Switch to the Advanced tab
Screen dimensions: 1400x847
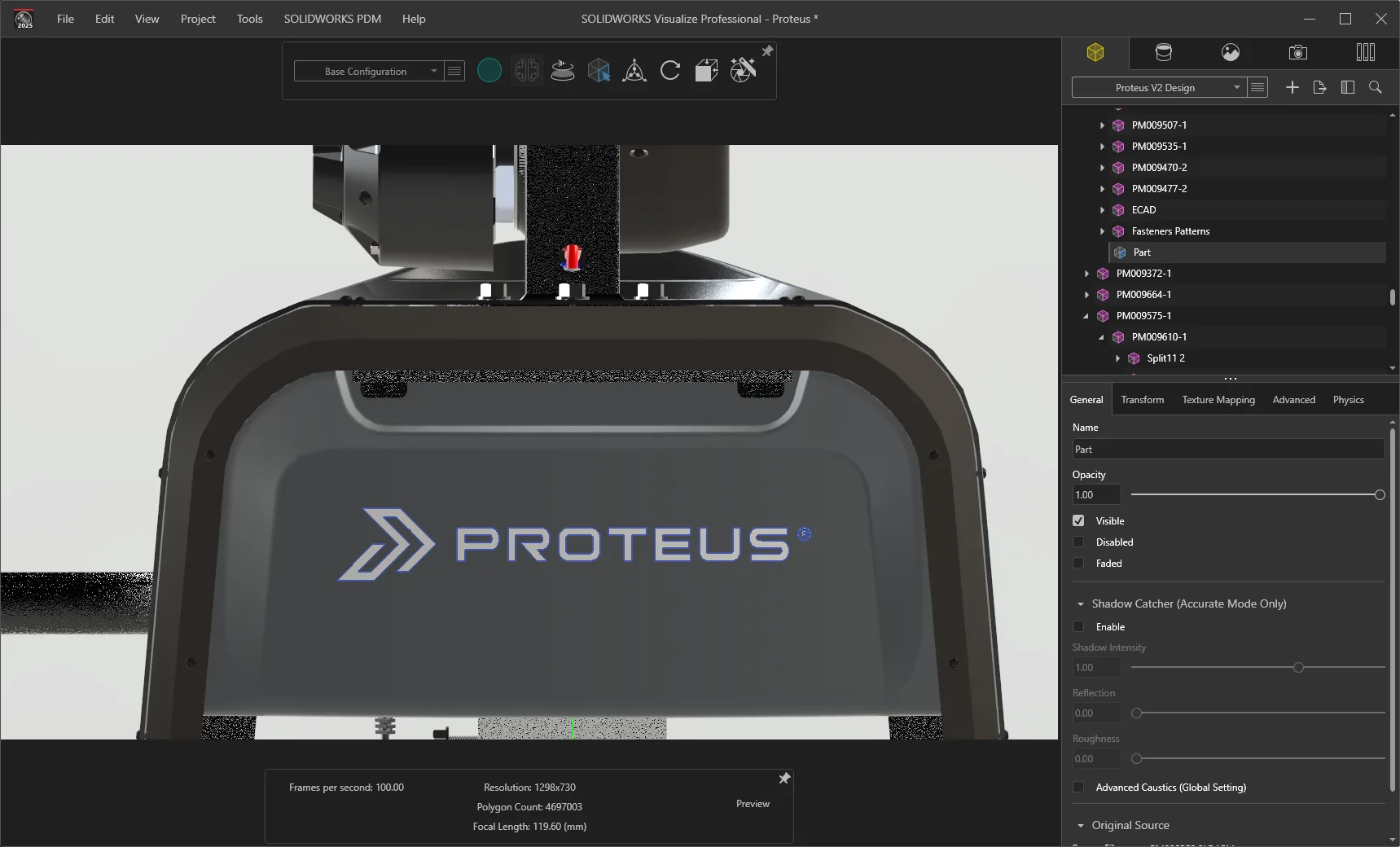pos(1294,400)
